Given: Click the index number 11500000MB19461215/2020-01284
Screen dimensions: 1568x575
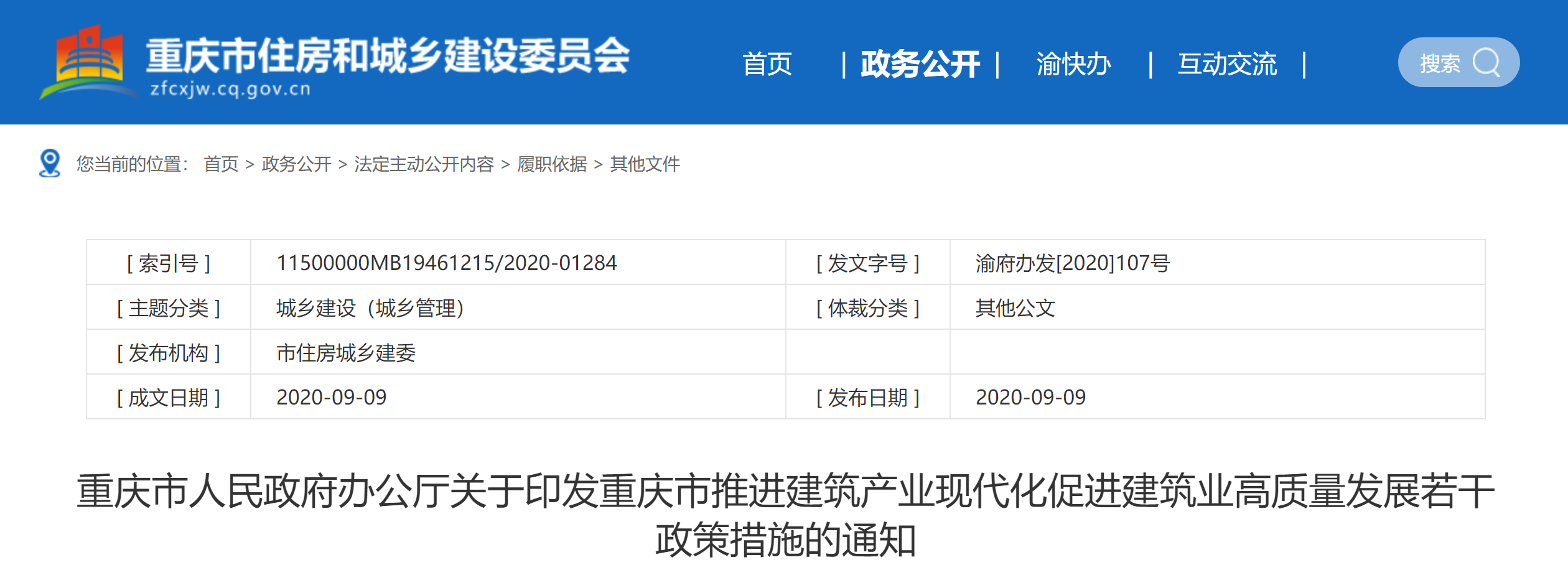Looking at the screenshot, I should coord(446,263).
